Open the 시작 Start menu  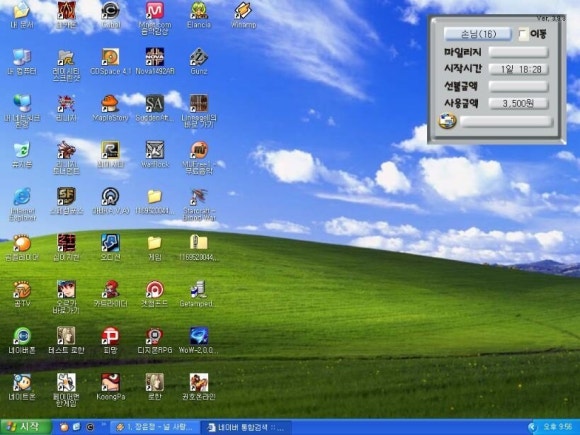(25, 427)
